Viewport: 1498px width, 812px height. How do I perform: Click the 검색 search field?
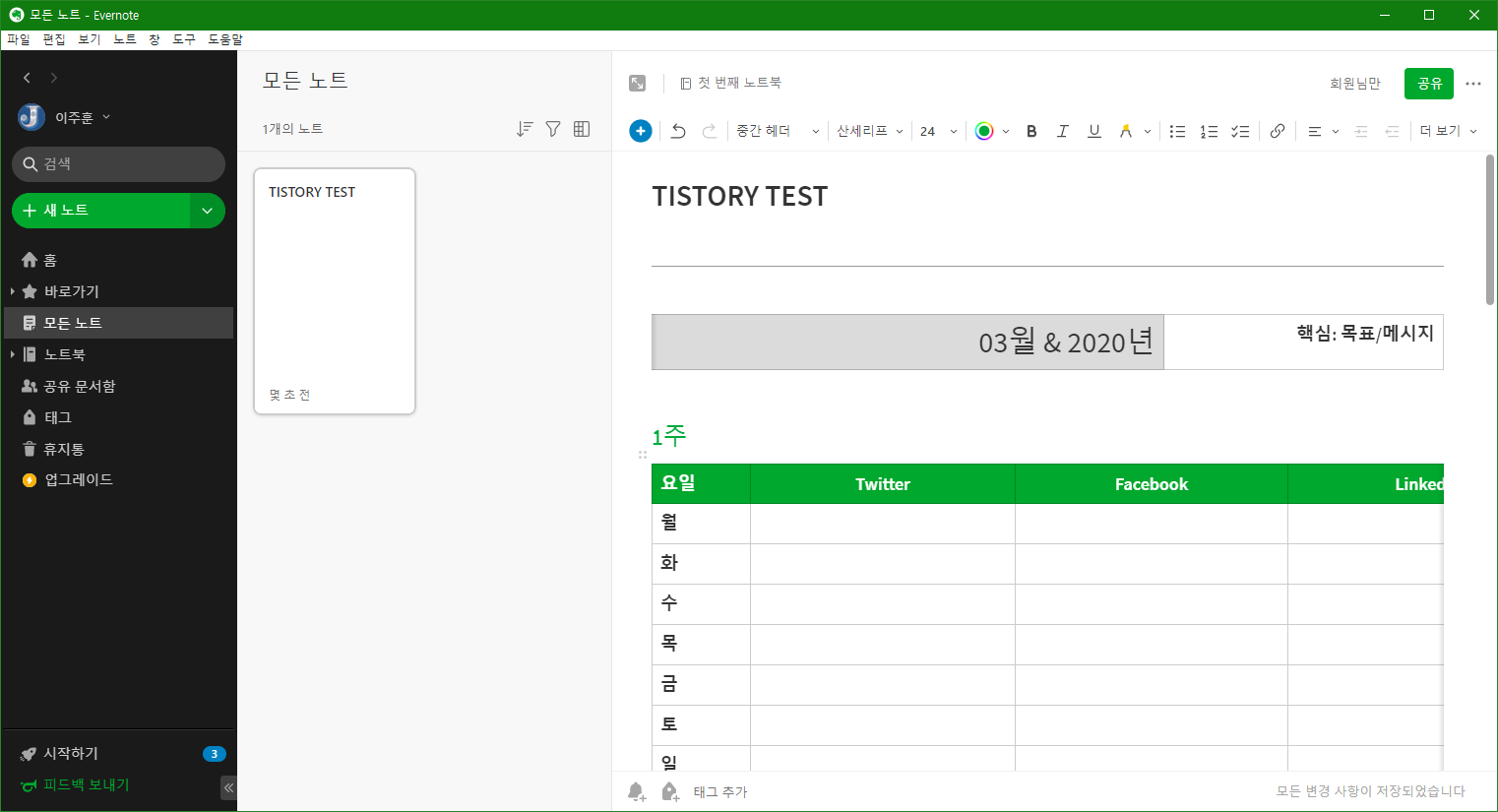click(118, 164)
